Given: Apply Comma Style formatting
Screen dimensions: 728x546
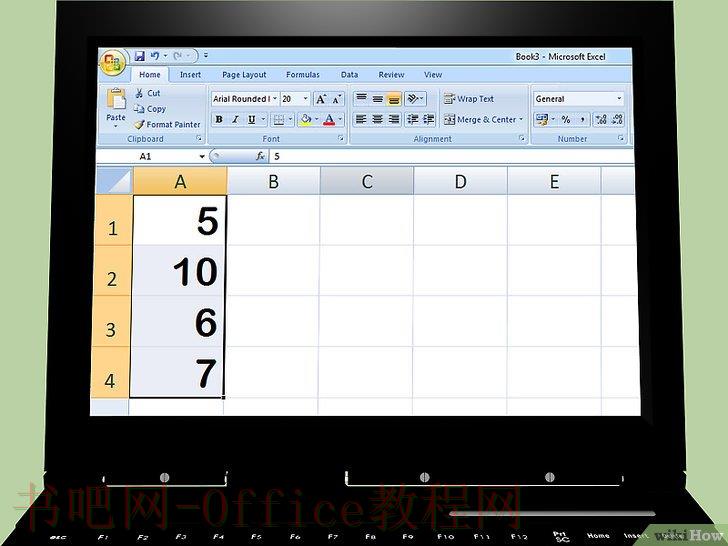Looking at the screenshot, I should [582, 120].
